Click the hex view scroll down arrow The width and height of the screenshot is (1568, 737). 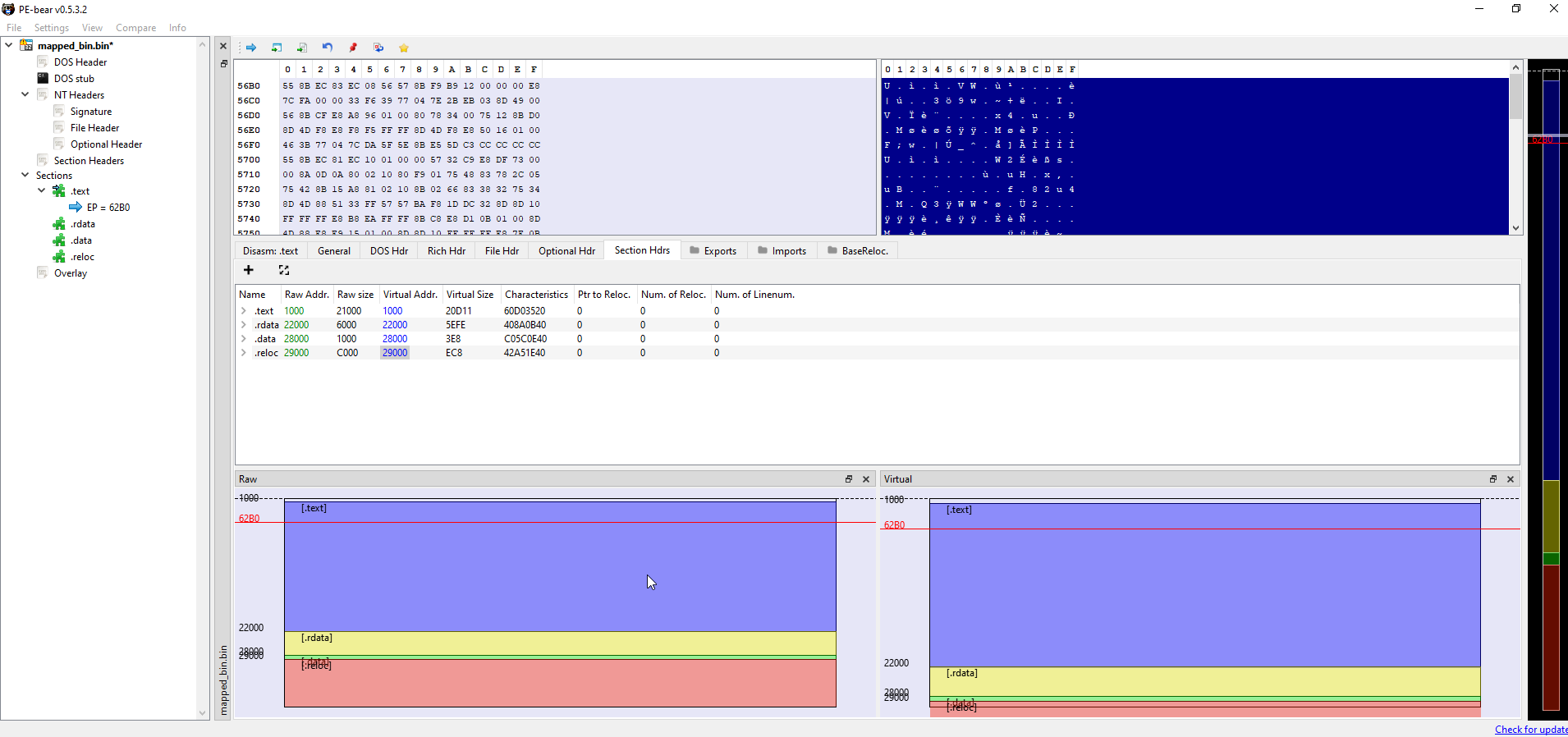pos(1515,228)
